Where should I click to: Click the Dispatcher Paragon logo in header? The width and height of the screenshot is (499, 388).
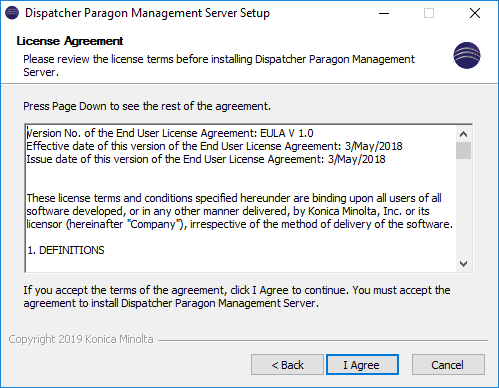tap(467, 55)
